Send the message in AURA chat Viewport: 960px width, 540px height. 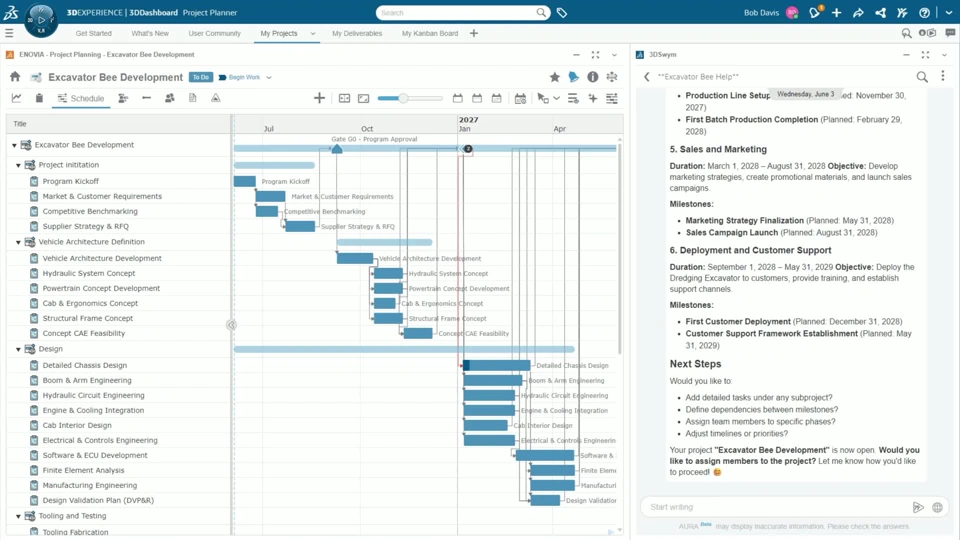pos(918,507)
